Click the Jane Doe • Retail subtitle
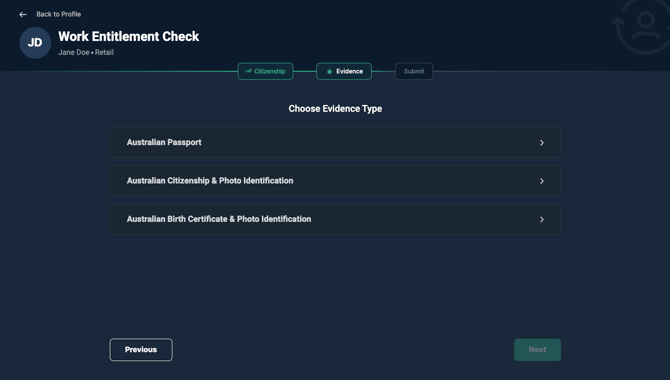The image size is (670, 380). [x=86, y=52]
